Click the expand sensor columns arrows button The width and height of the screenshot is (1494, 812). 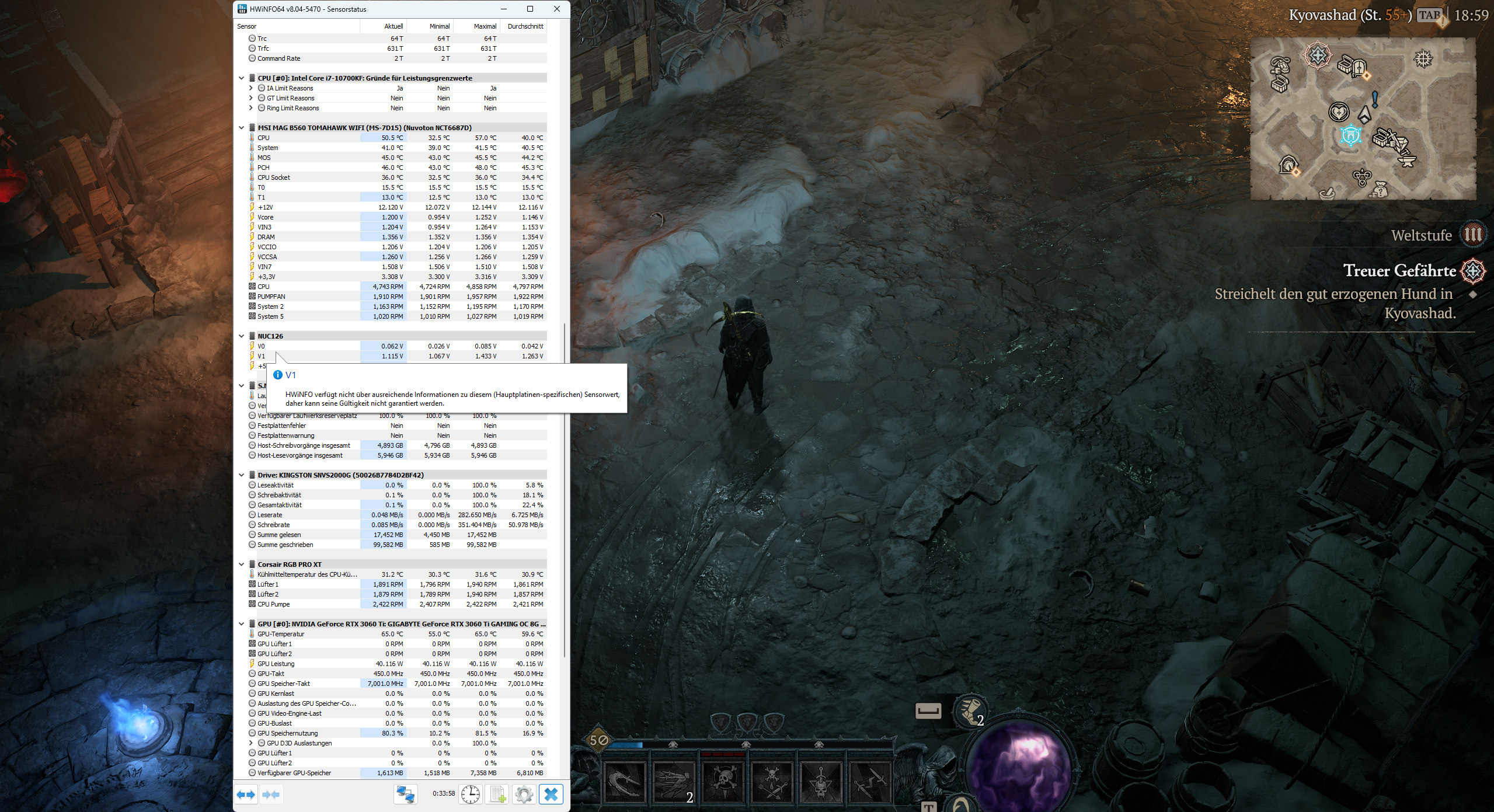pyautogui.click(x=246, y=794)
